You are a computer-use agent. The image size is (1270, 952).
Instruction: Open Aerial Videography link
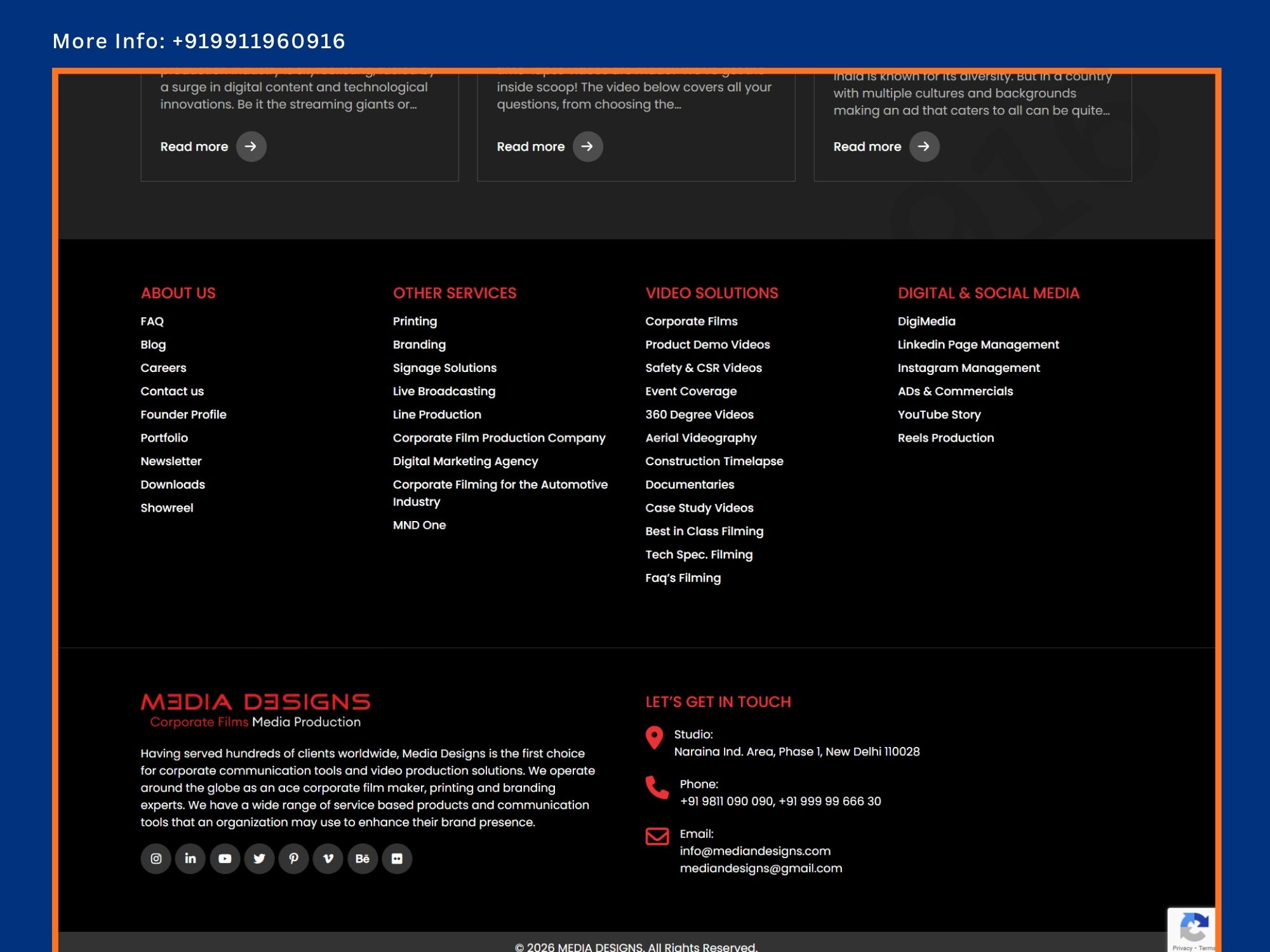pos(700,438)
